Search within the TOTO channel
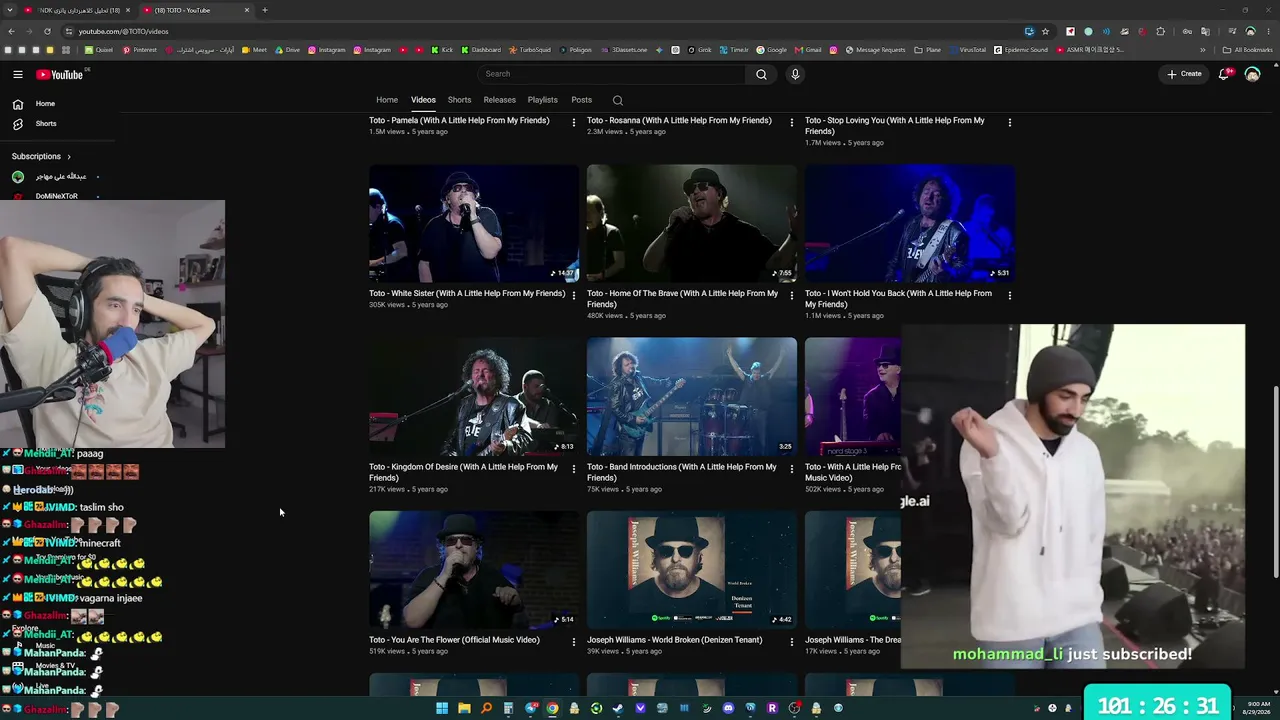Screen dimensions: 1280x720 (x=617, y=100)
